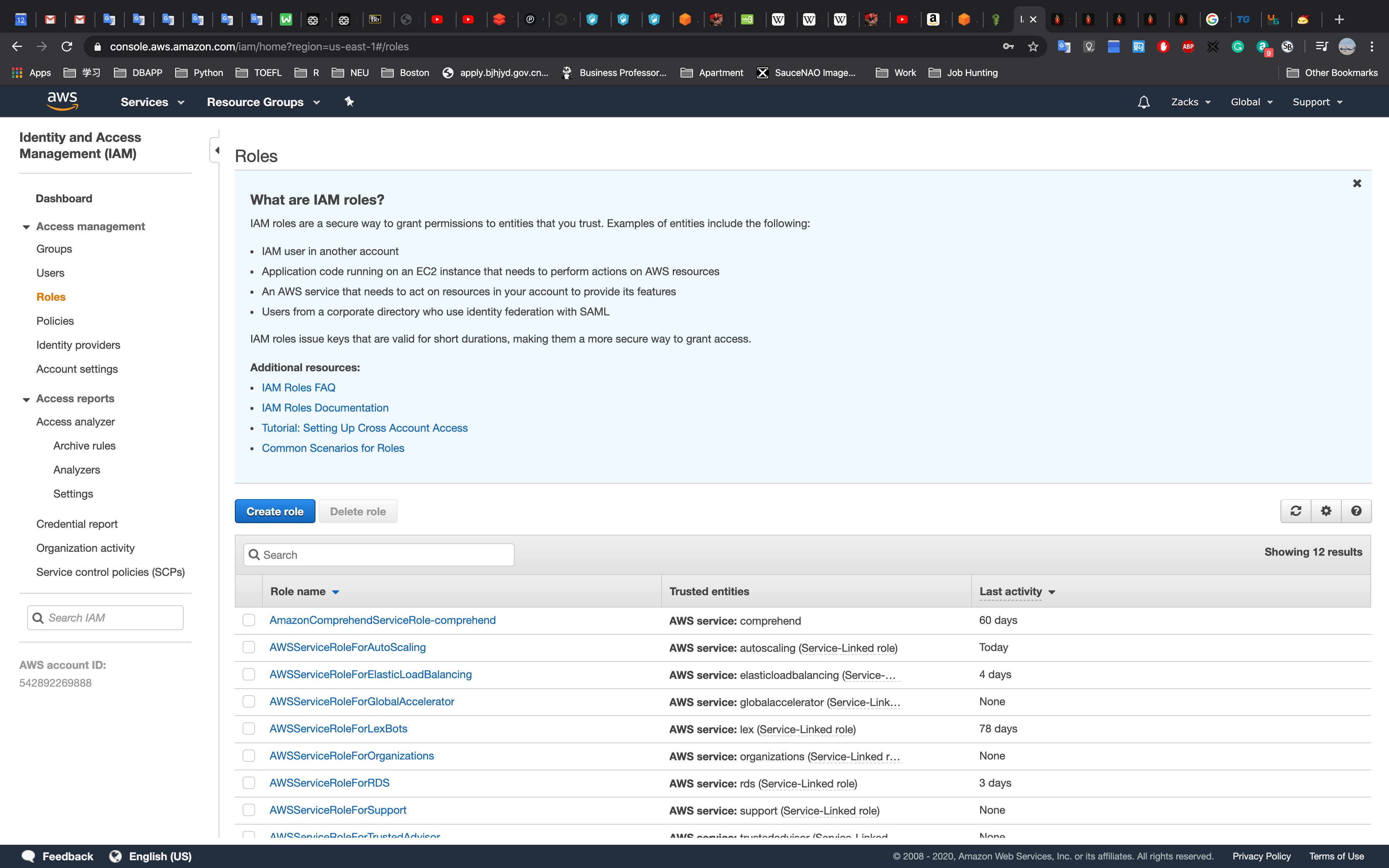Click the Create role button
This screenshot has height=868, width=1389.
coord(275,511)
